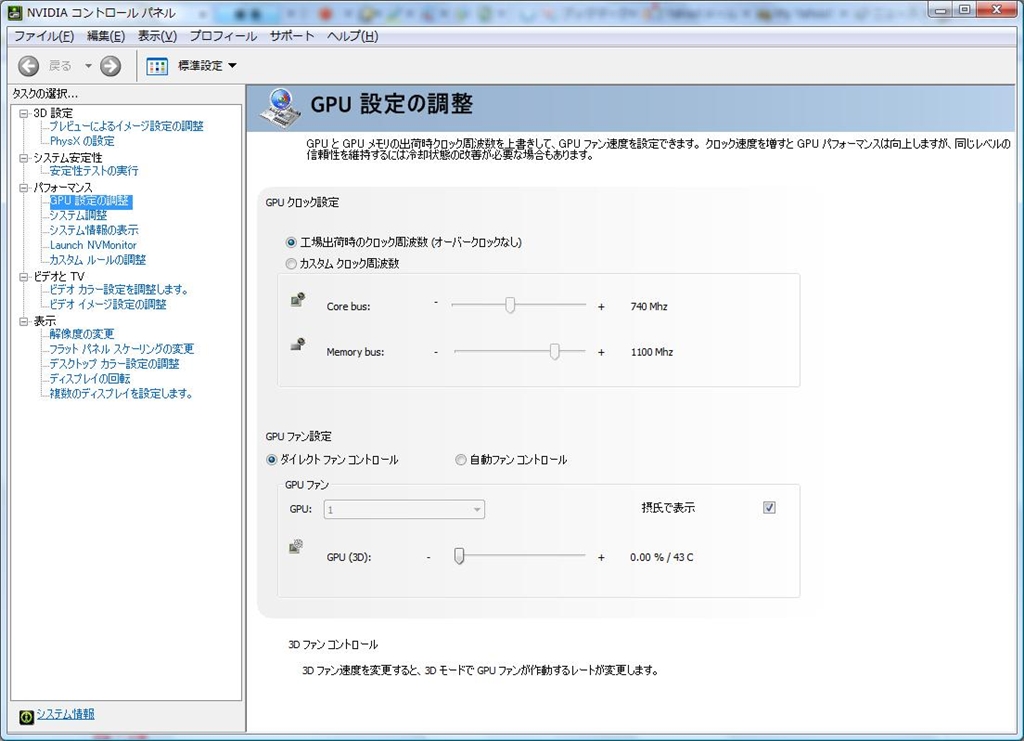Select 工場出荷時のクロック周波数 radio button

click(291, 242)
